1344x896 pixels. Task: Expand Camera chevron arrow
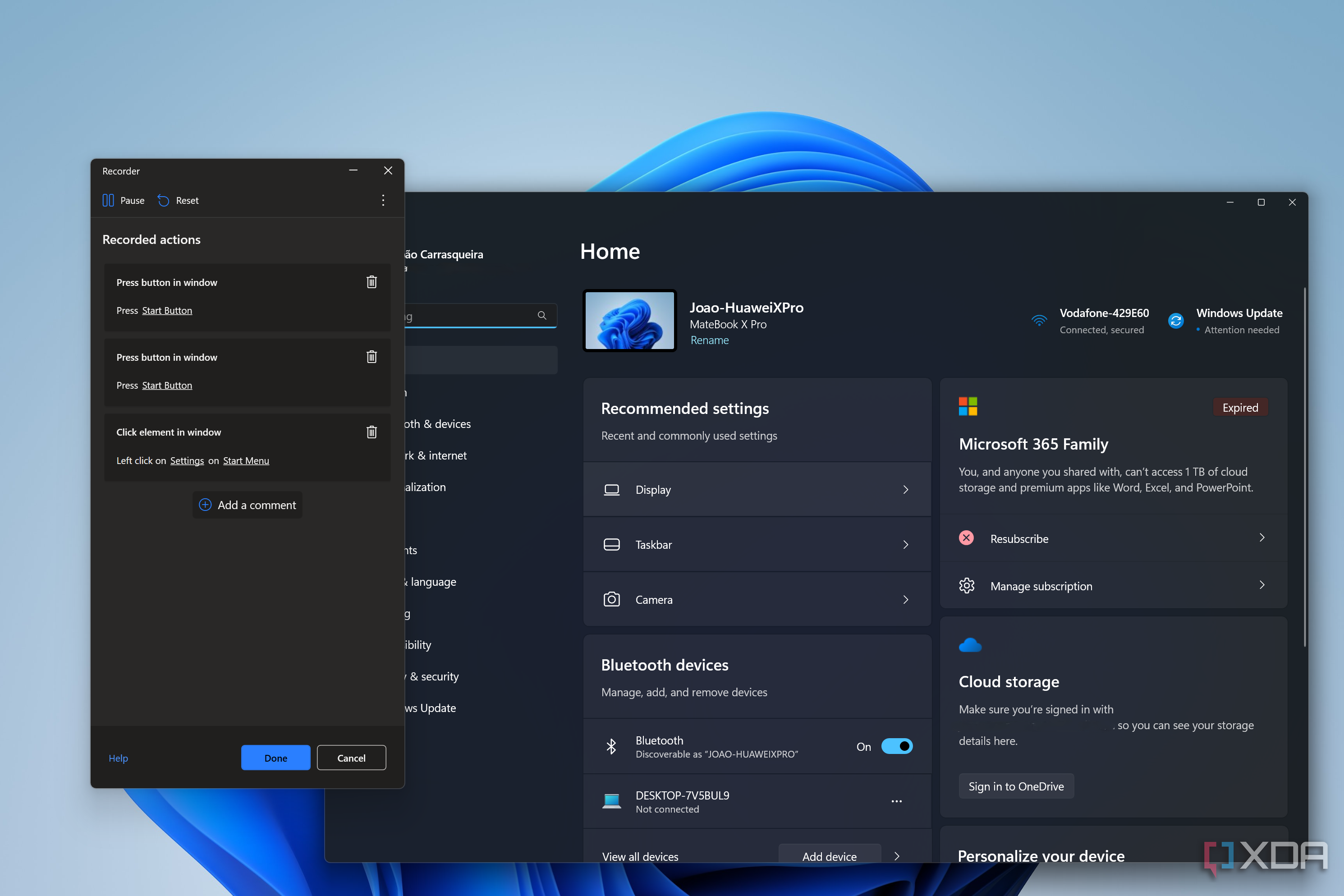pos(905,599)
